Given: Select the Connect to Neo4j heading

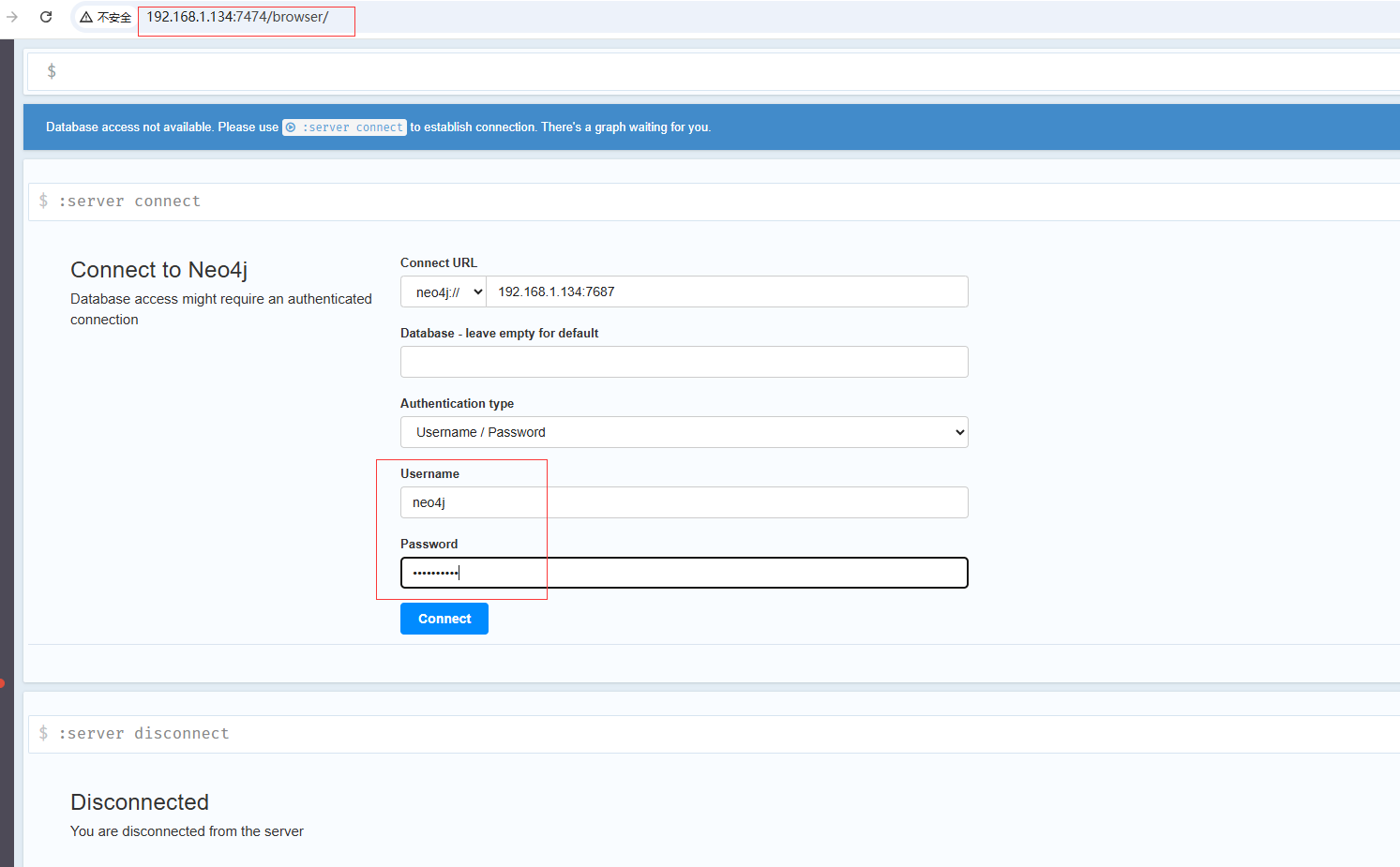Looking at the screenshot, I should point(159,270).
